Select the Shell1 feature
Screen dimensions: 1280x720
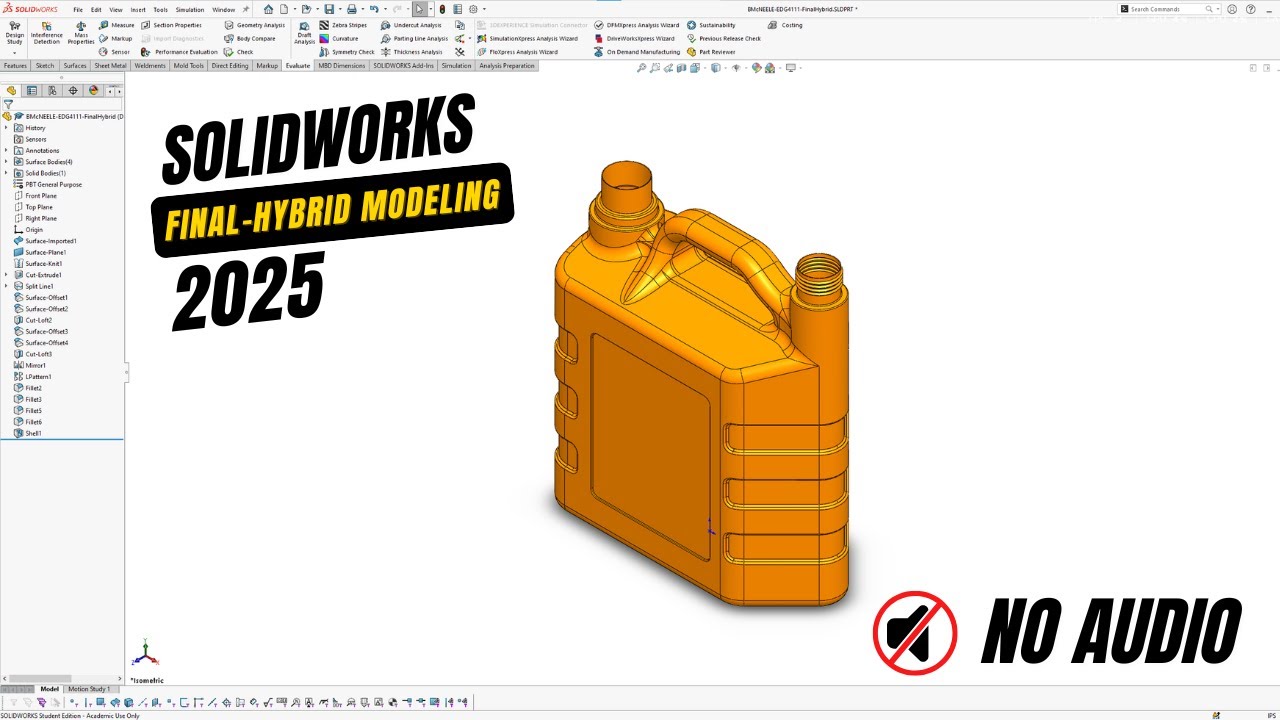coord(28,433)
